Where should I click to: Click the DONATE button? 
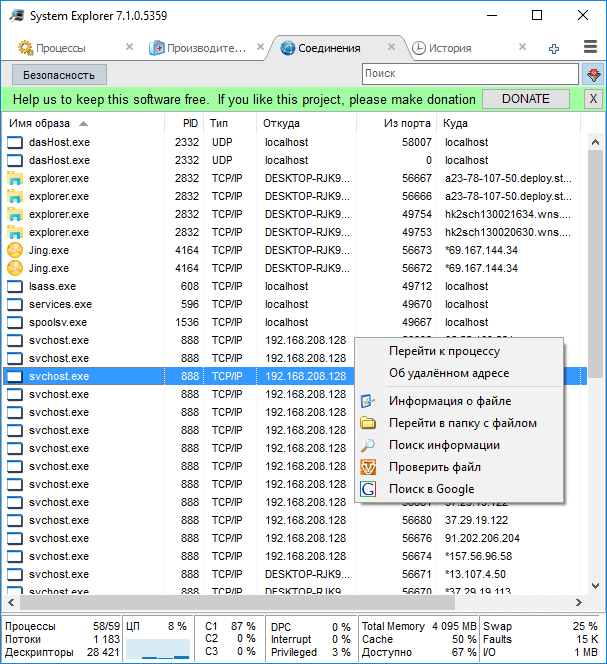click(x=526, y=99)
